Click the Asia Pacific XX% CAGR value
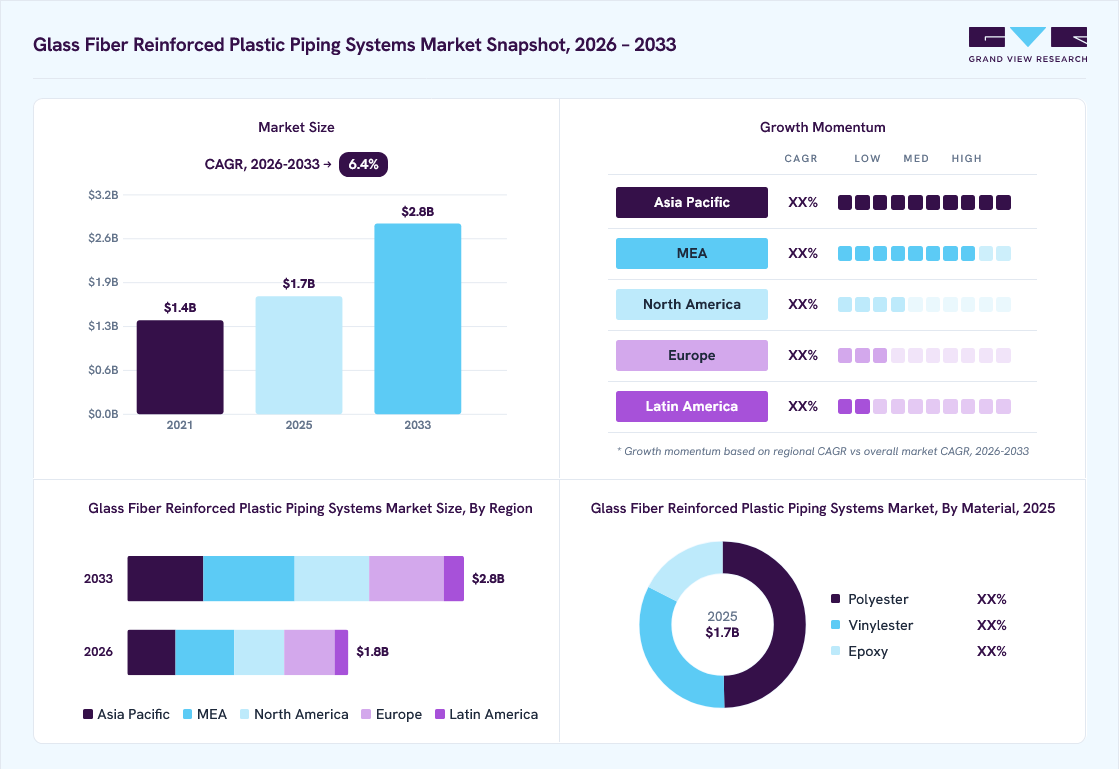This screenshot has height=769, width=1120. tap(803, 202)
